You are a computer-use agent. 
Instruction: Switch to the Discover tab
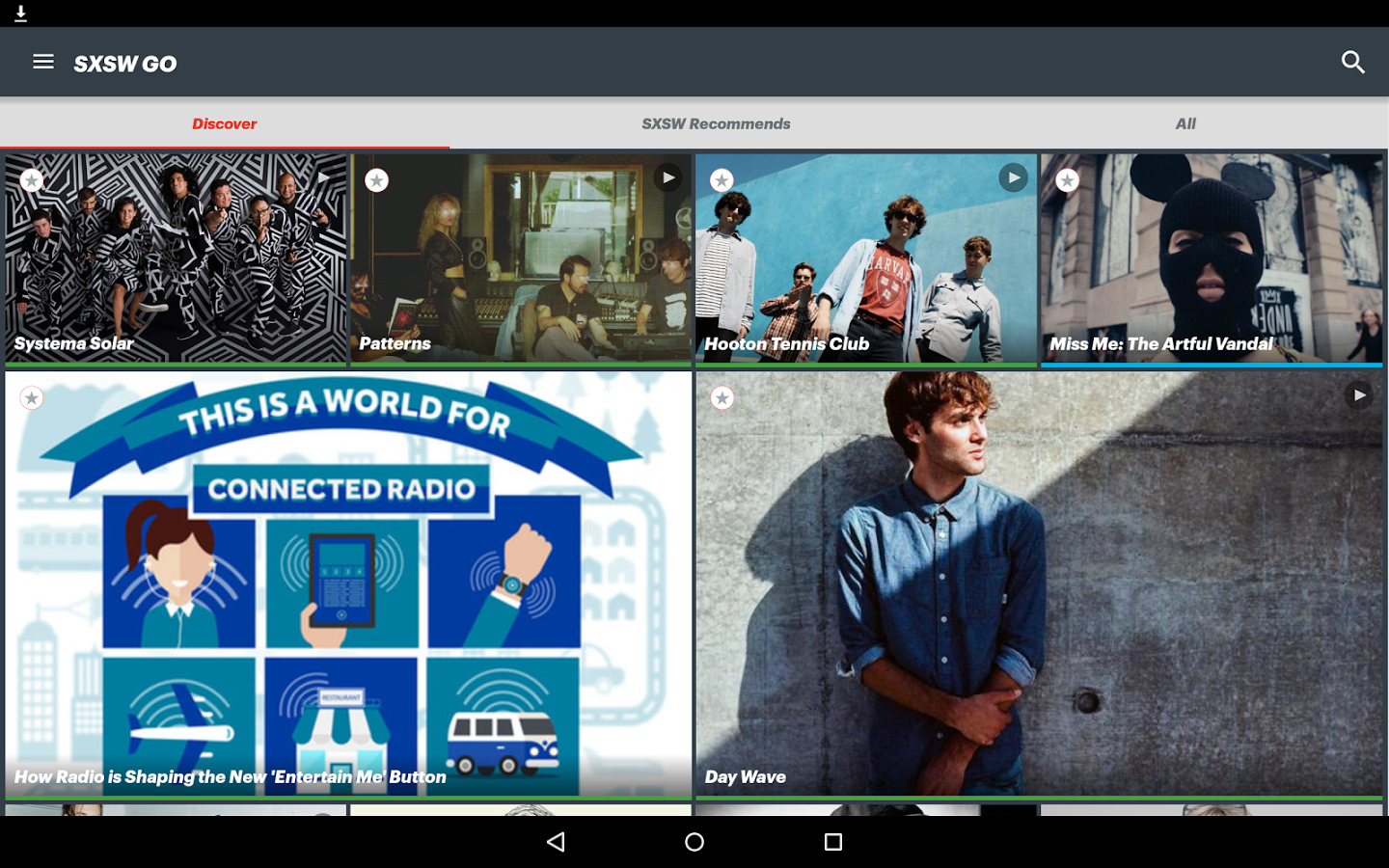point(225,123)
